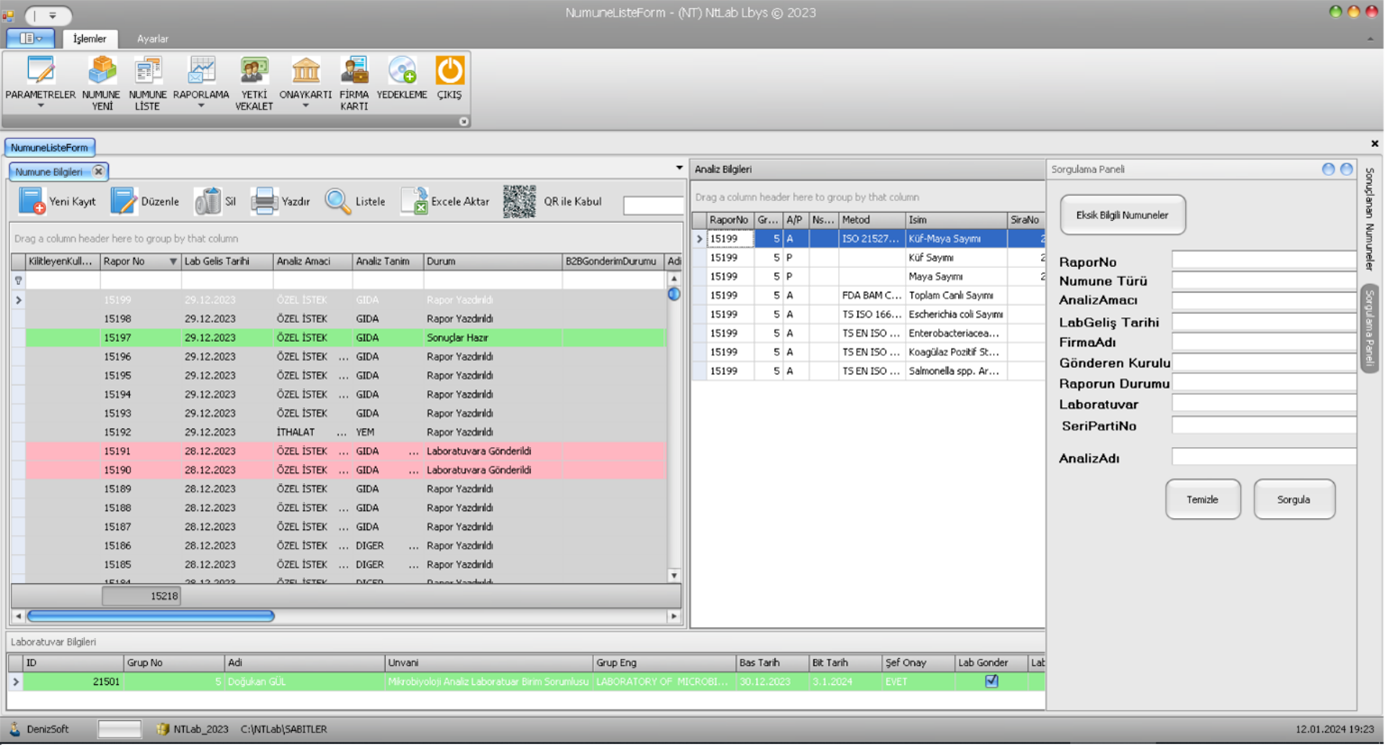Click the Sorgula button
The height and width of the screenshot is (749, 1385).
(x=1294, y=499)
